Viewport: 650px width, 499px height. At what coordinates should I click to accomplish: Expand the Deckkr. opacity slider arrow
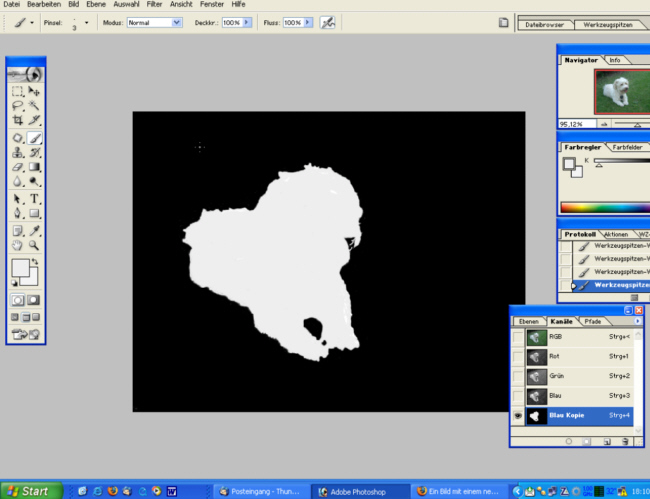(x=247, y=21)
